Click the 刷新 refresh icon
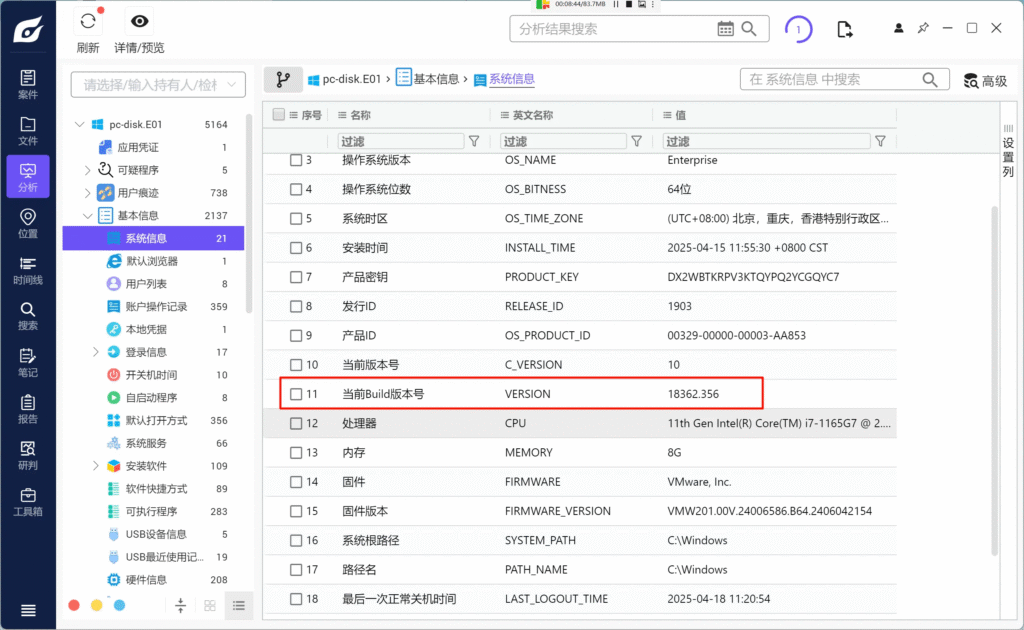The height and width of the screenshot is (630, 1024). [x=88, y=22]
